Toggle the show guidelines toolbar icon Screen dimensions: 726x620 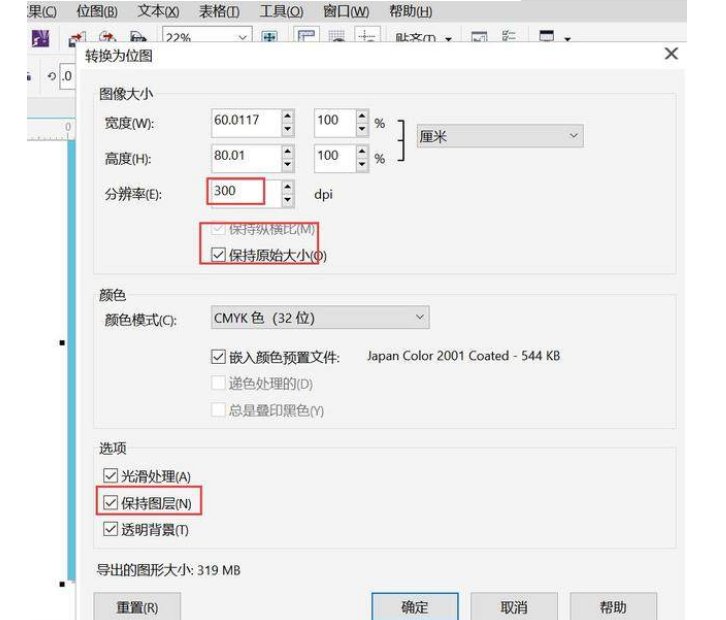pos(367,36)
